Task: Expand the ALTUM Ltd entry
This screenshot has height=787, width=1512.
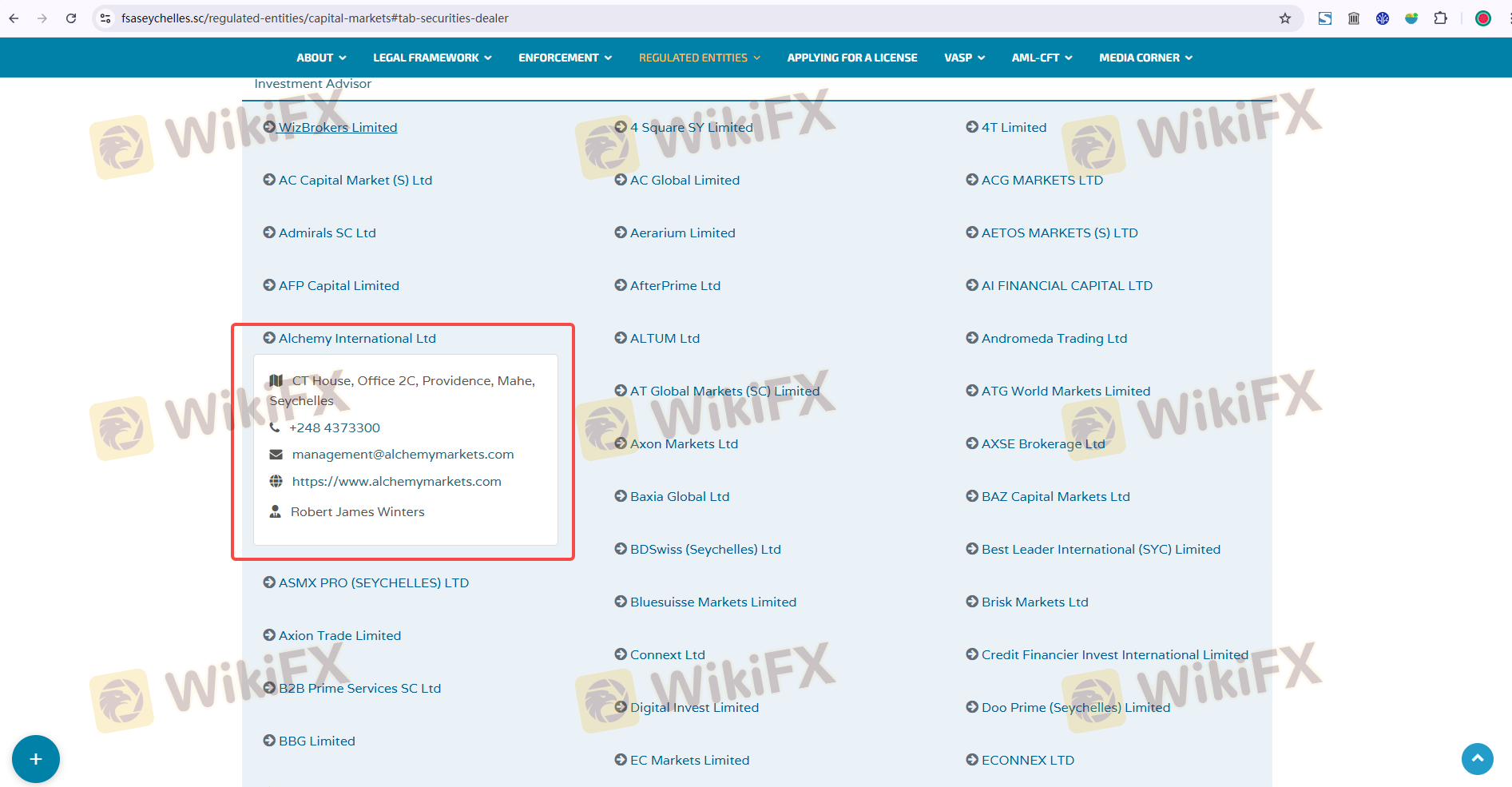Action: coord(664,339)
